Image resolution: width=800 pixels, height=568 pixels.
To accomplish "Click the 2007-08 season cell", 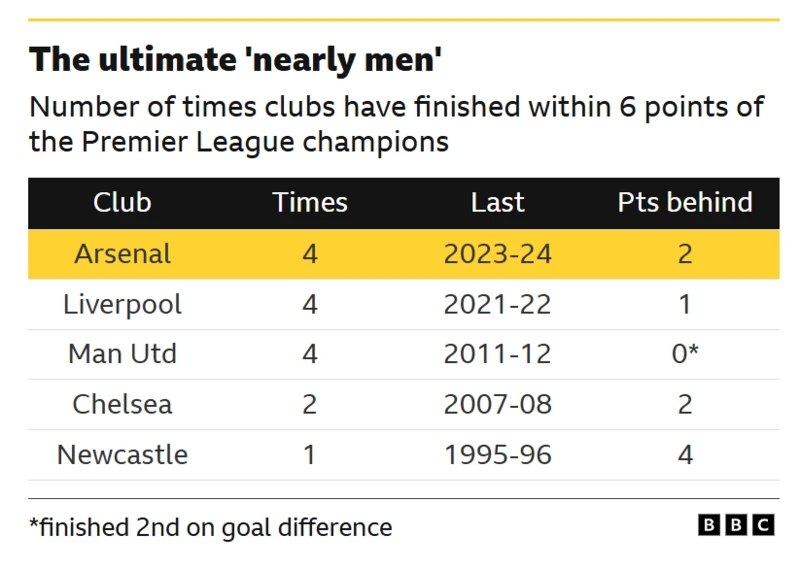I will click(x=497, y=404).
